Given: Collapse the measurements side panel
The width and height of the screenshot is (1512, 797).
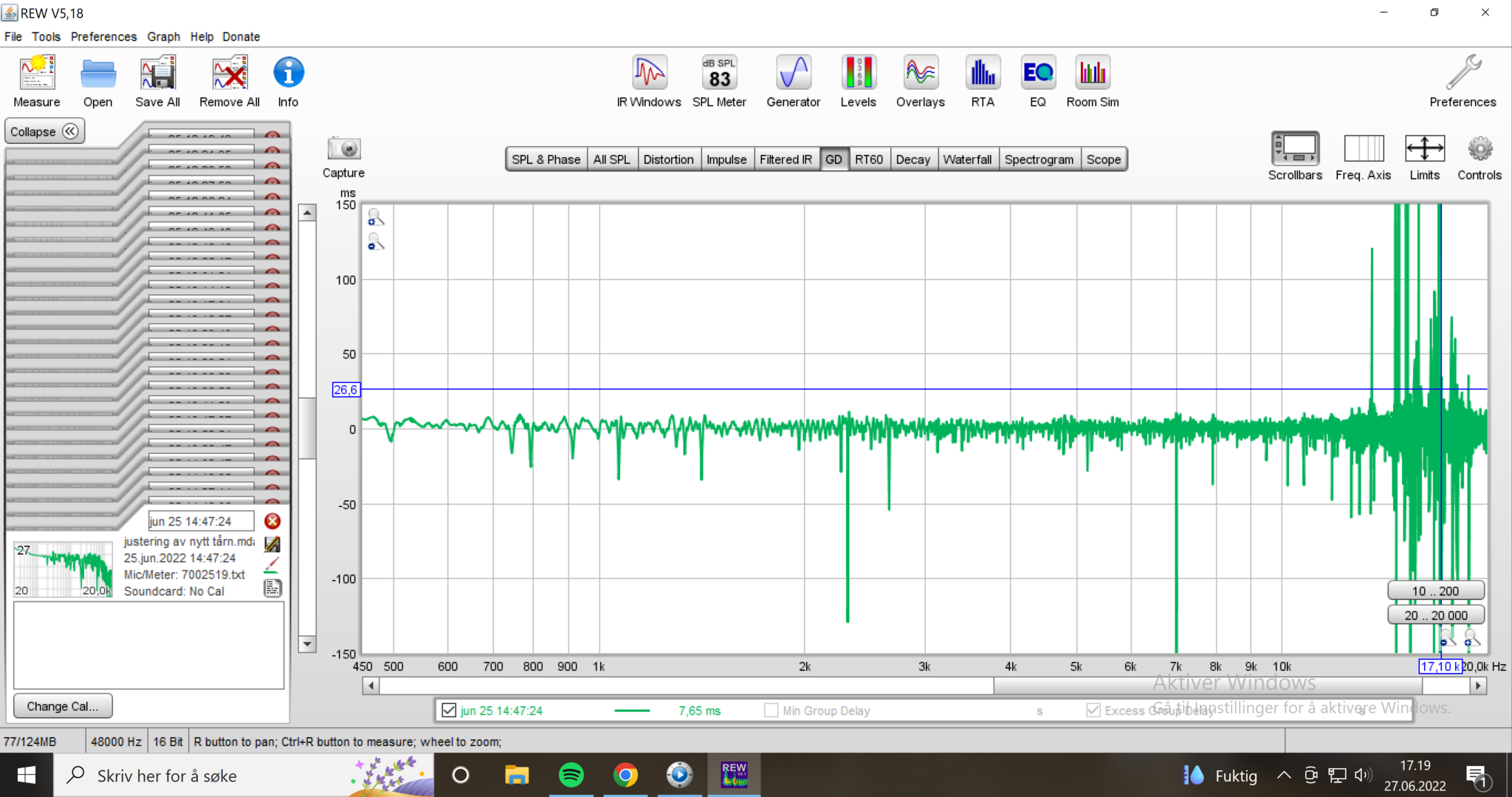Looking at the screenshot, I should pyautogui.click(x=44, y=131).
